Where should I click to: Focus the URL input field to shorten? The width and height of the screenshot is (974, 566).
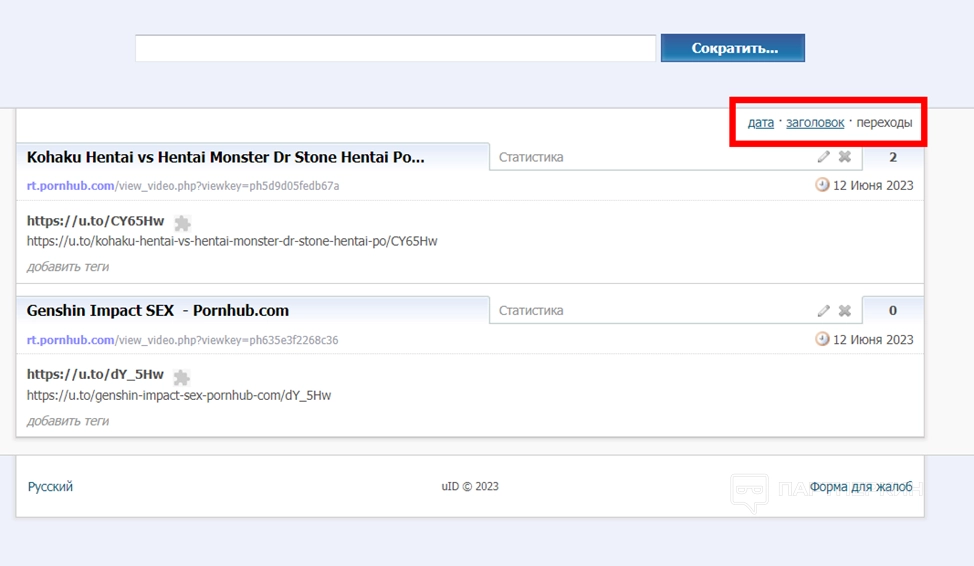(395, 48)
